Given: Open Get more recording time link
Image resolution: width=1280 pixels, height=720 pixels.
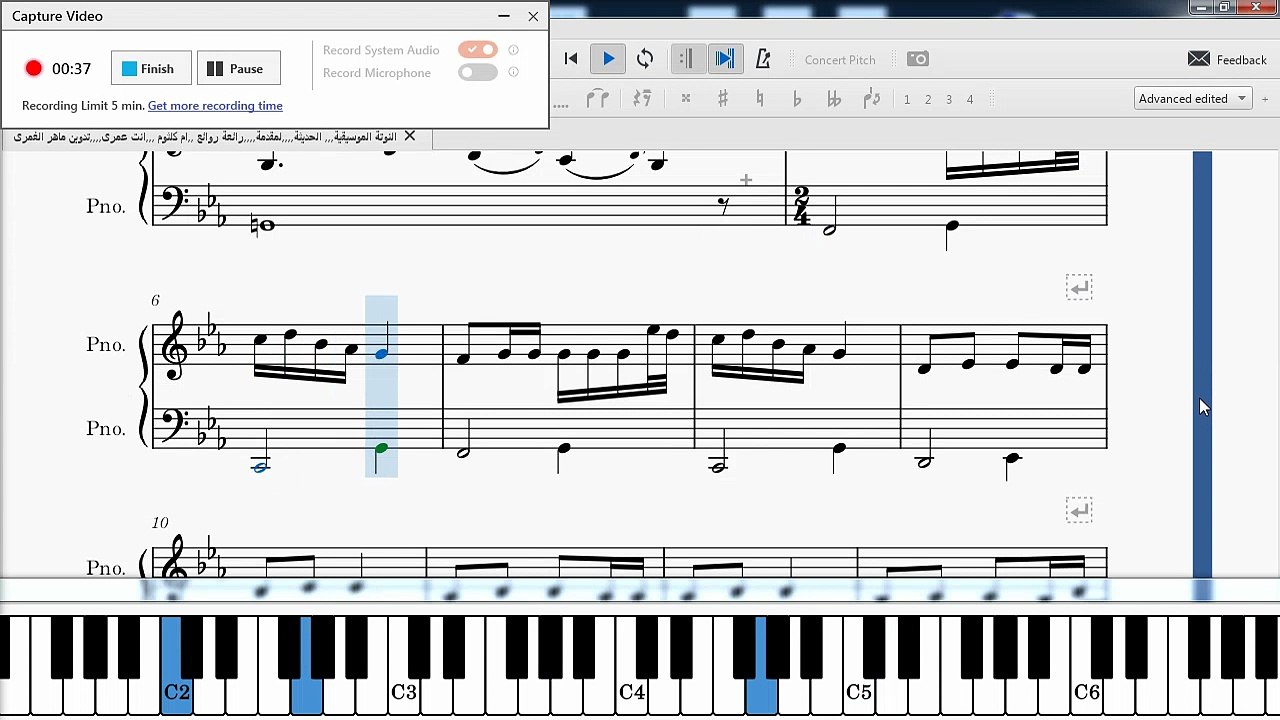Looking at the screenshot, I should pyautogui.click(x=215, y=106).
